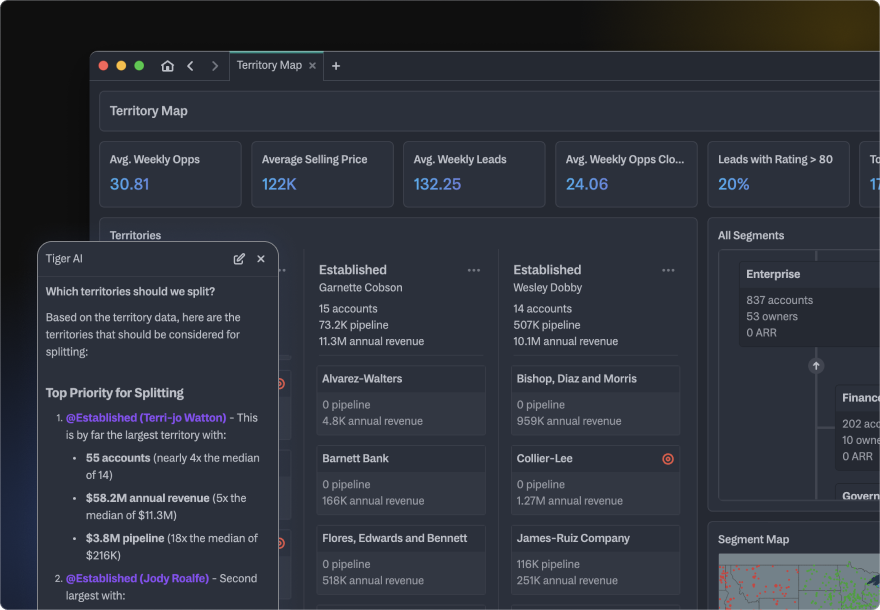Viewport: 880px width, 610px height.
Task: Click the 24.06 value
Action: pyautogui.click(x=586, y=184)
